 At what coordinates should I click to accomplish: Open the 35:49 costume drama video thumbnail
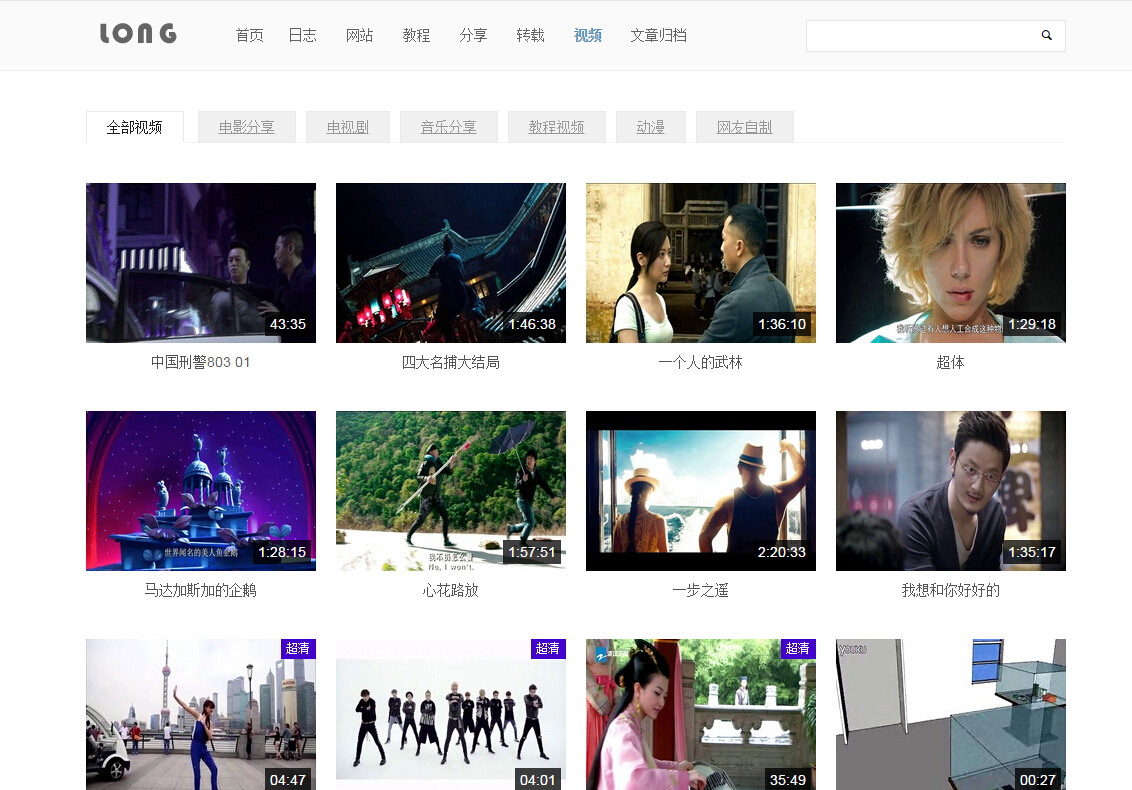pos(701,714)
